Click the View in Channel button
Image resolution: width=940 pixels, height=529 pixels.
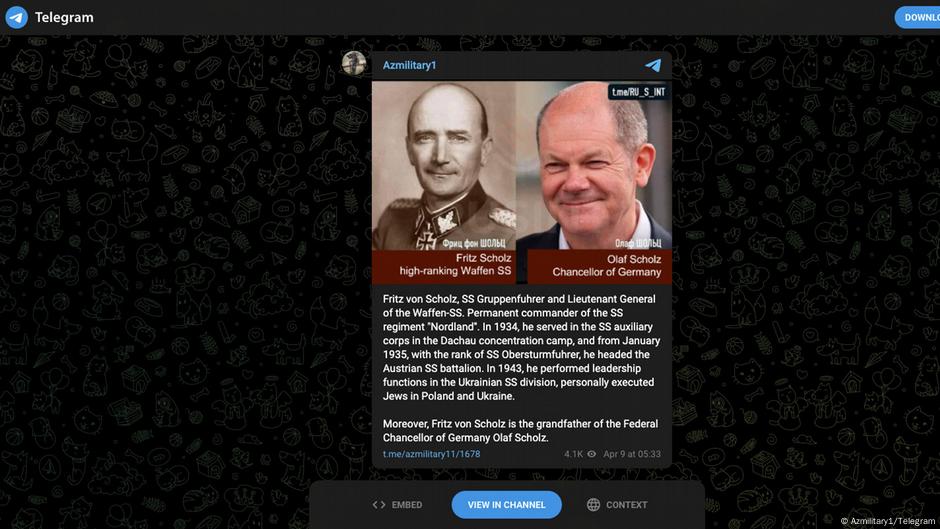pos(507,505)
